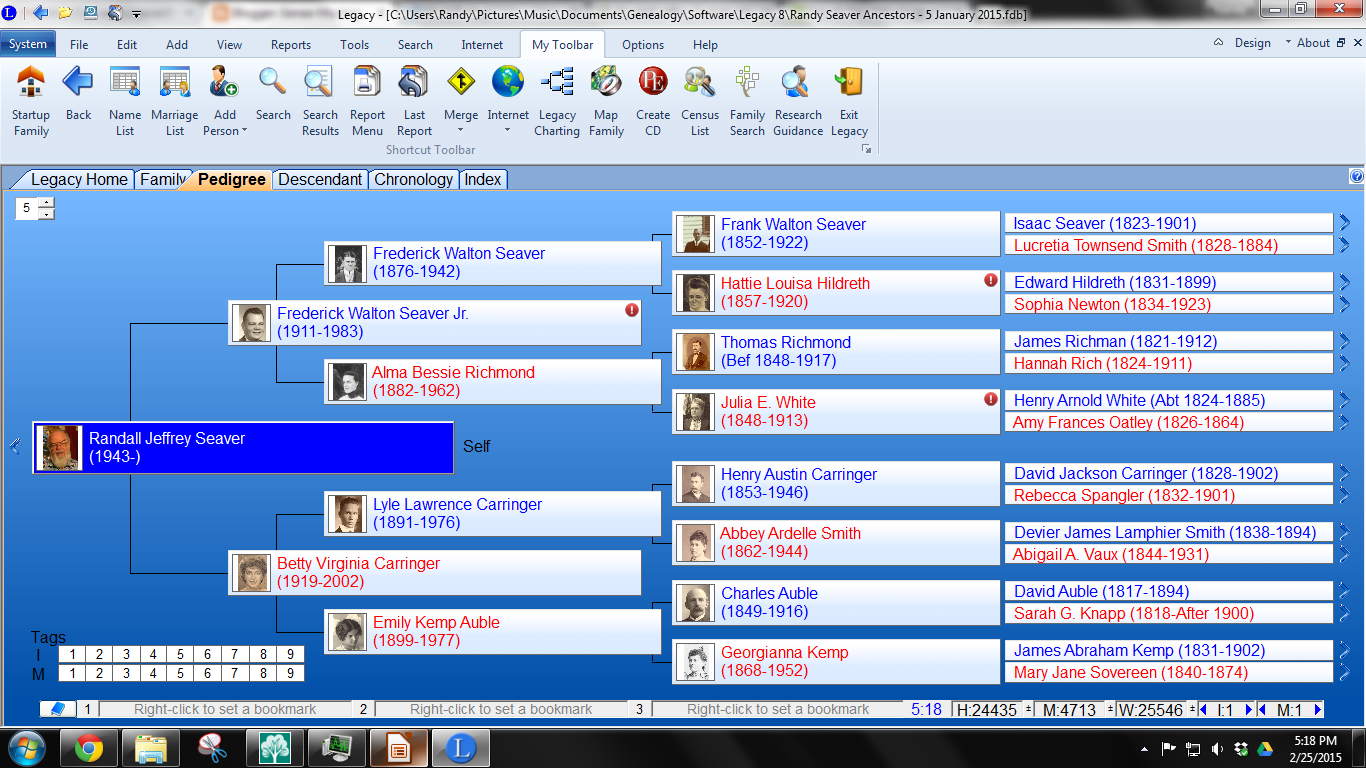Image resolution: width=1366 pixels, height=768 pixels.
Task: Open the Reports menu
Action: pyautogui.click(x=291, y=45)
